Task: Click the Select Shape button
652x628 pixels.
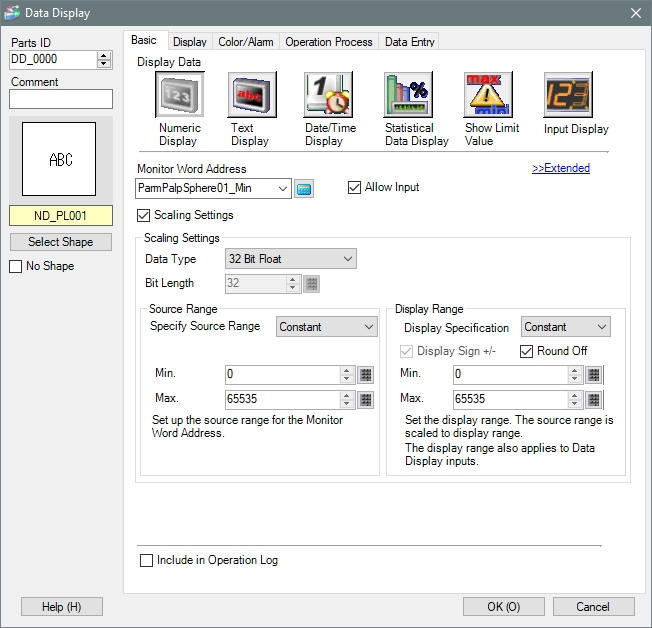Action: [x=60, y=242]
